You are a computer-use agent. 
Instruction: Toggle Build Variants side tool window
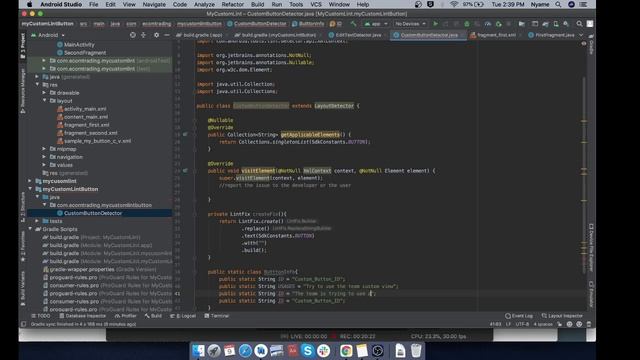click(x=23, y=289)
